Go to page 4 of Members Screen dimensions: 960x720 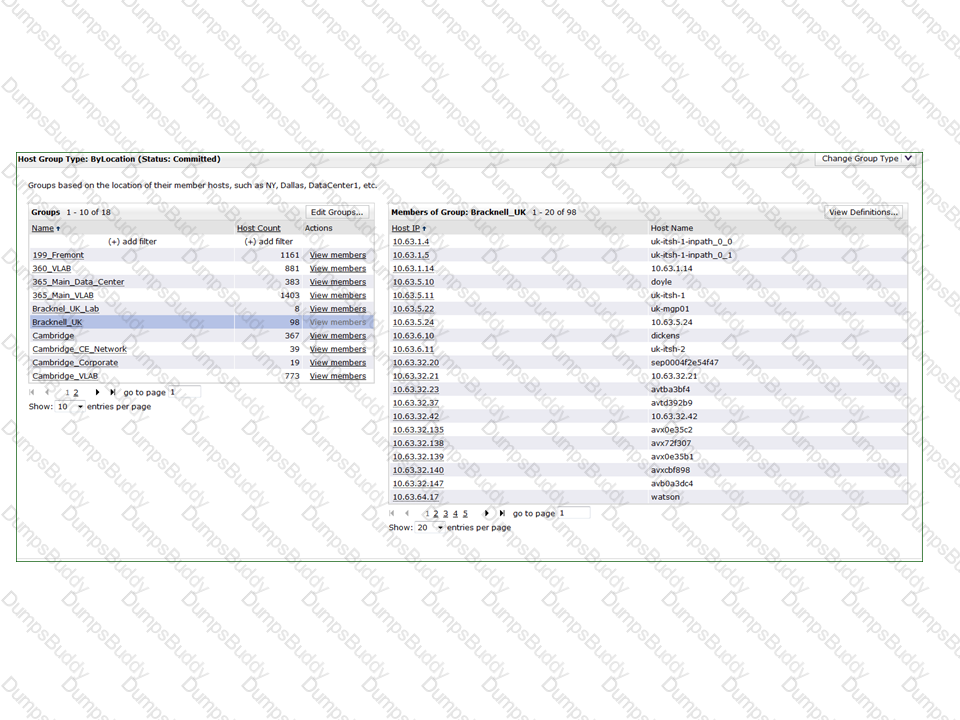(456, 514)
